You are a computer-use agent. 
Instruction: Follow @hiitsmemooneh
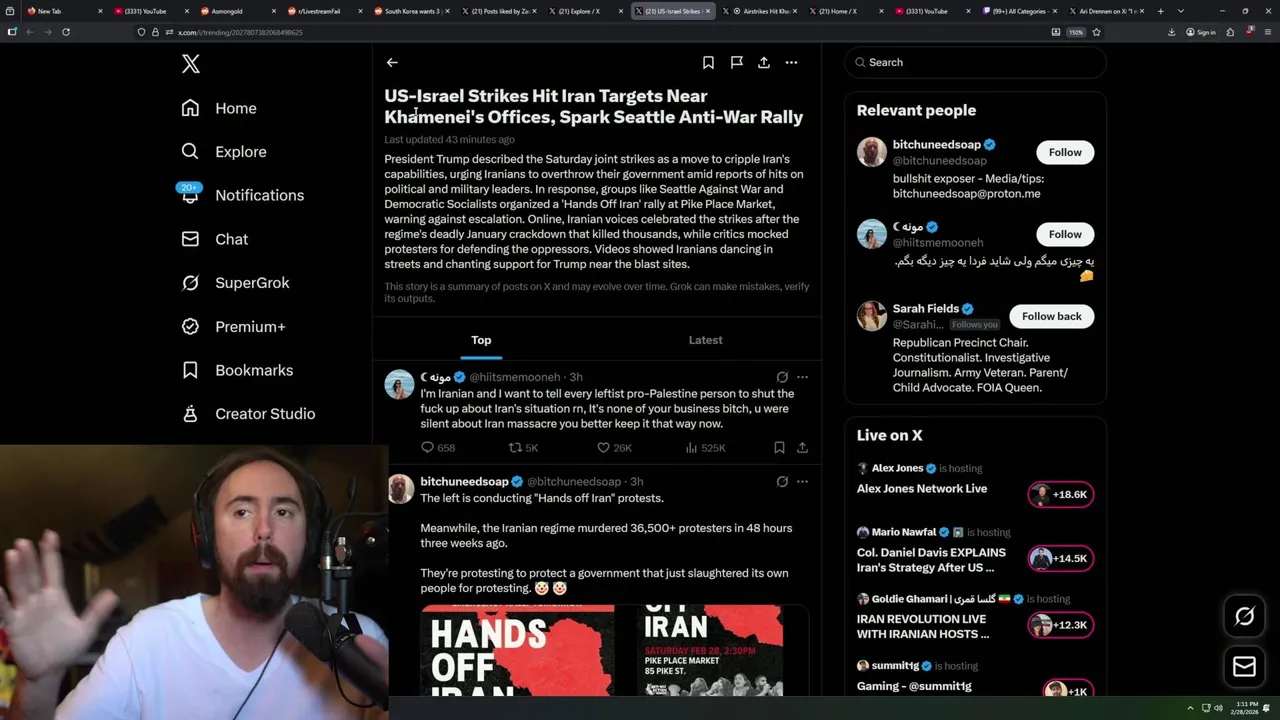[1065, 234]
